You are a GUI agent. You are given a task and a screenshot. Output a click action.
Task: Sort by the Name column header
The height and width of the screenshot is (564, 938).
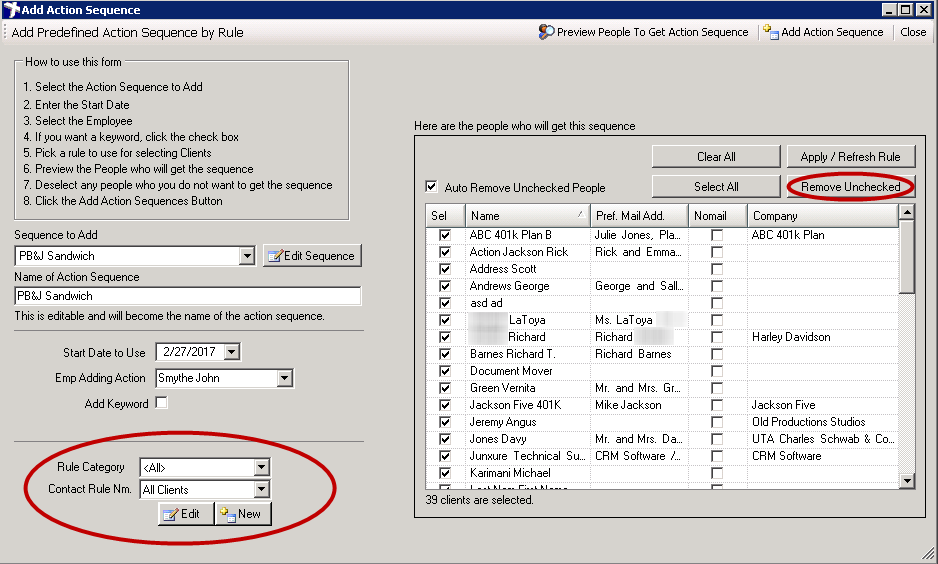[x=527, y=216]
